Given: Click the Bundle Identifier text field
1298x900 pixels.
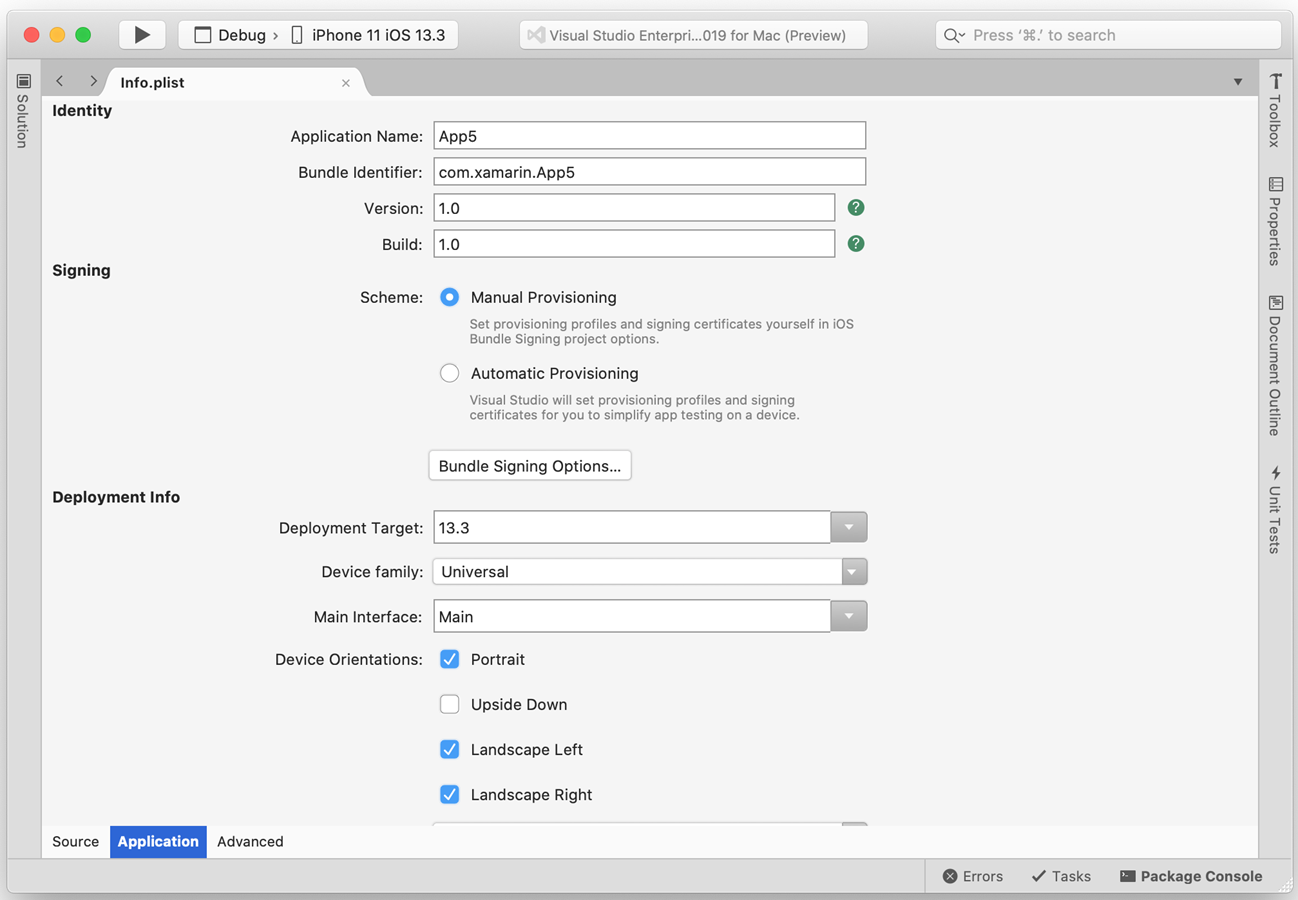Looking at the screenshot, I should click(x=649, y=172).
